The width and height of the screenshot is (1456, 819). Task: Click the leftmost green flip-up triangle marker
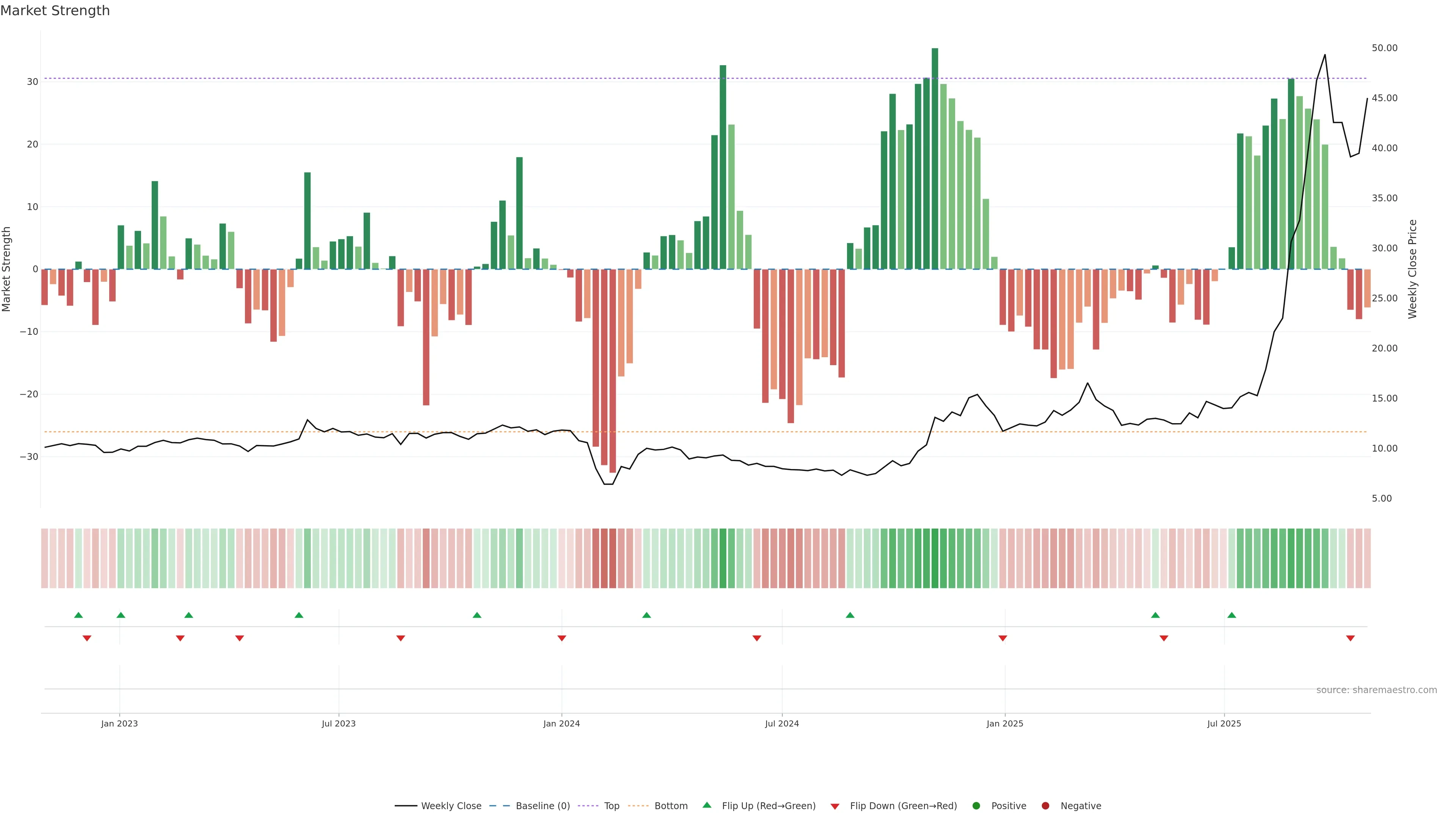coord(78,615)
